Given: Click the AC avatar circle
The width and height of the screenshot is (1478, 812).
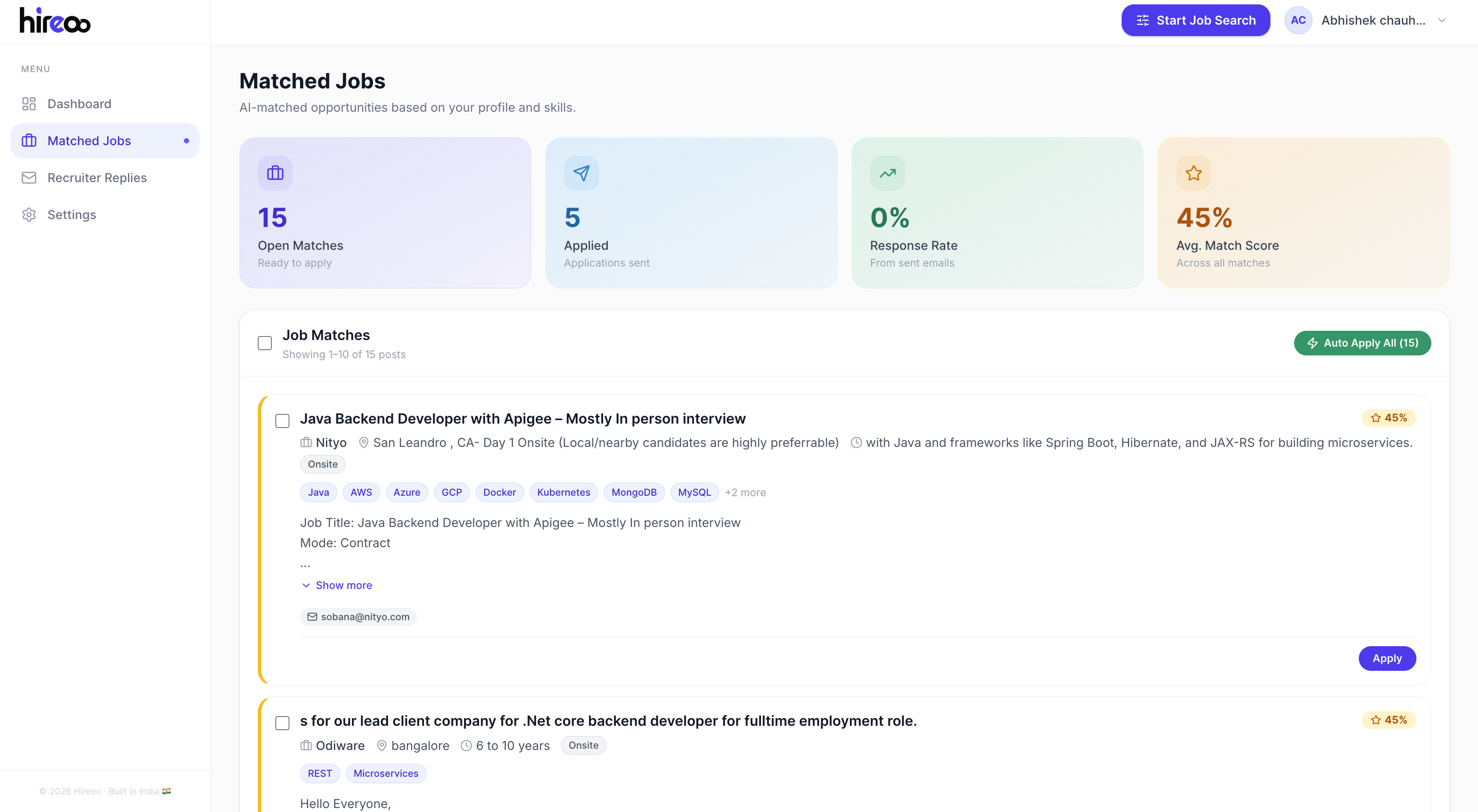Looking at the screenshot, I should 1298,20.
